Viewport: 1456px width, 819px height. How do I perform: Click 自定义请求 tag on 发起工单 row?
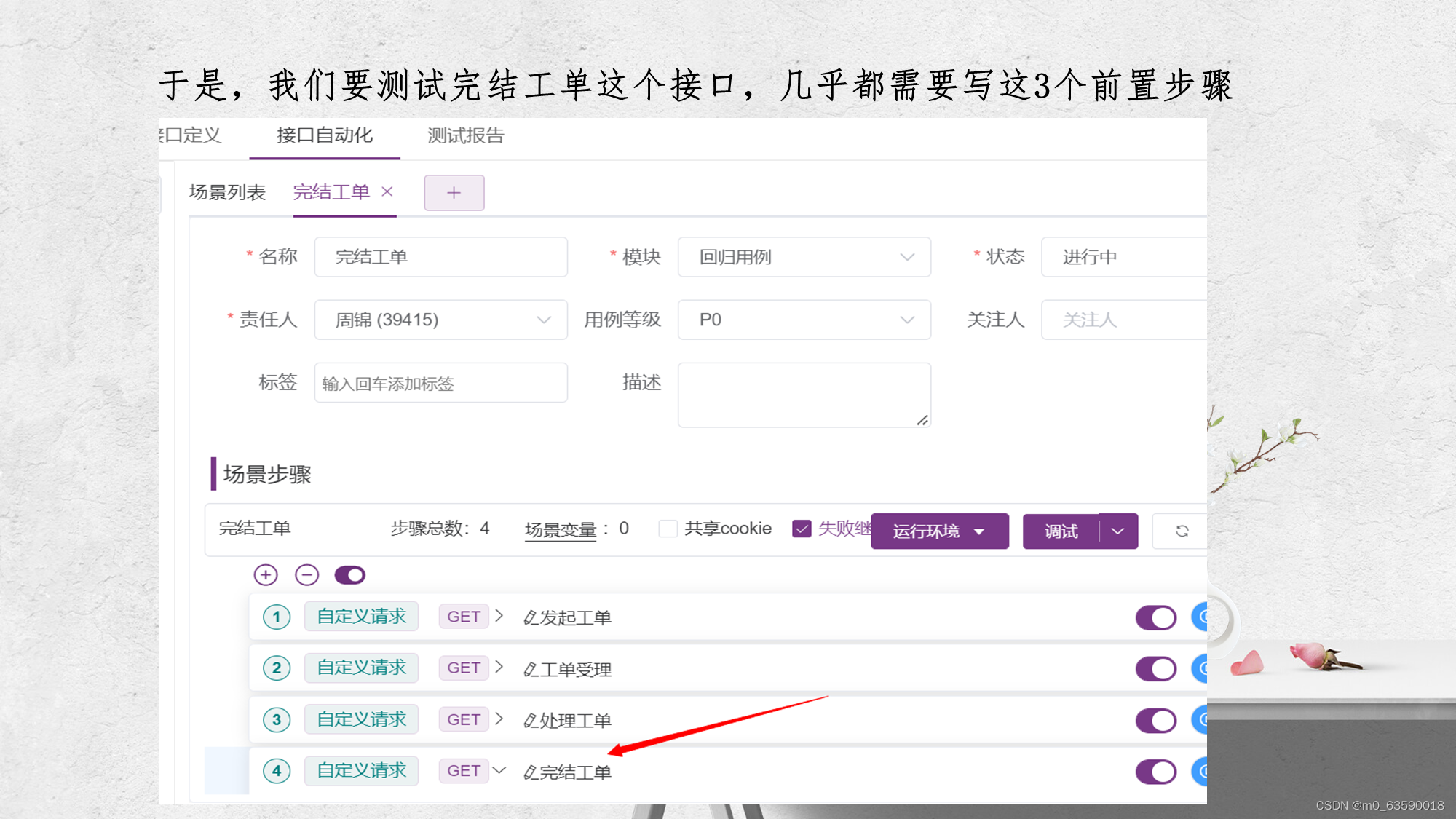(x=361, y=617)
